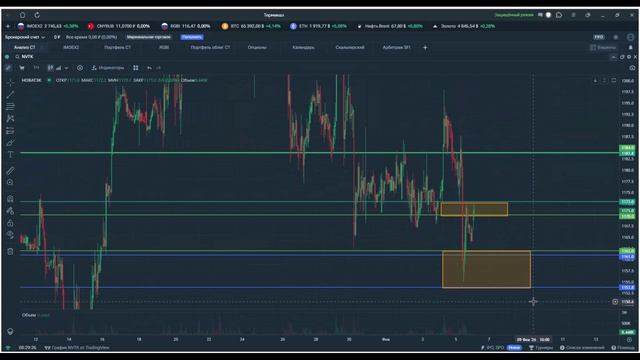Toggle the drawing panel pencil button

(9, 68)
